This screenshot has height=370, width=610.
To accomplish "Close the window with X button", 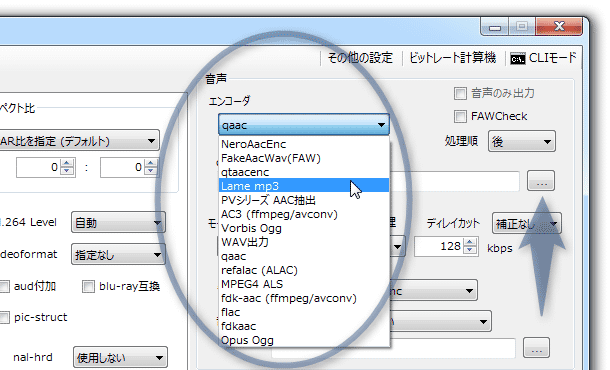I will (x=559, y=27).
